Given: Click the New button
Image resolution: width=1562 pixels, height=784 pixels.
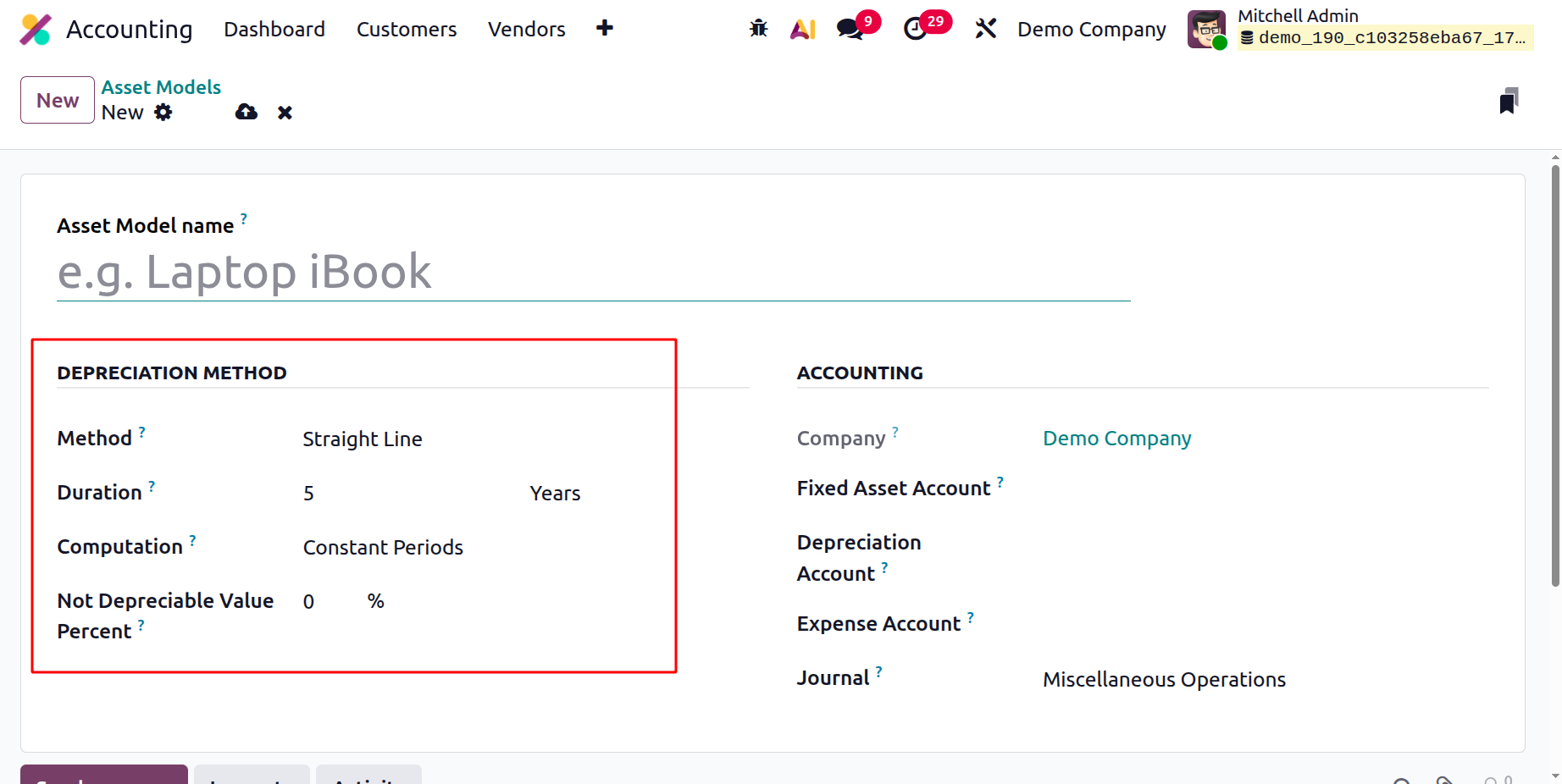Looking at the screenshot, I should click(58, 100).
